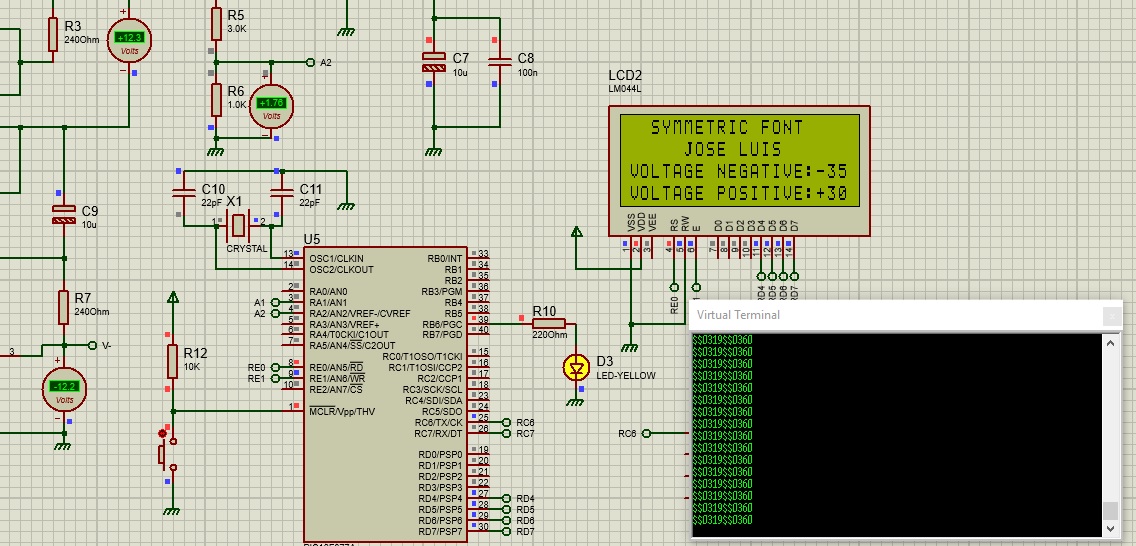
Task: Click the Virtual Terminal scrollbar thumb
Action: [x=1110, y=509]
